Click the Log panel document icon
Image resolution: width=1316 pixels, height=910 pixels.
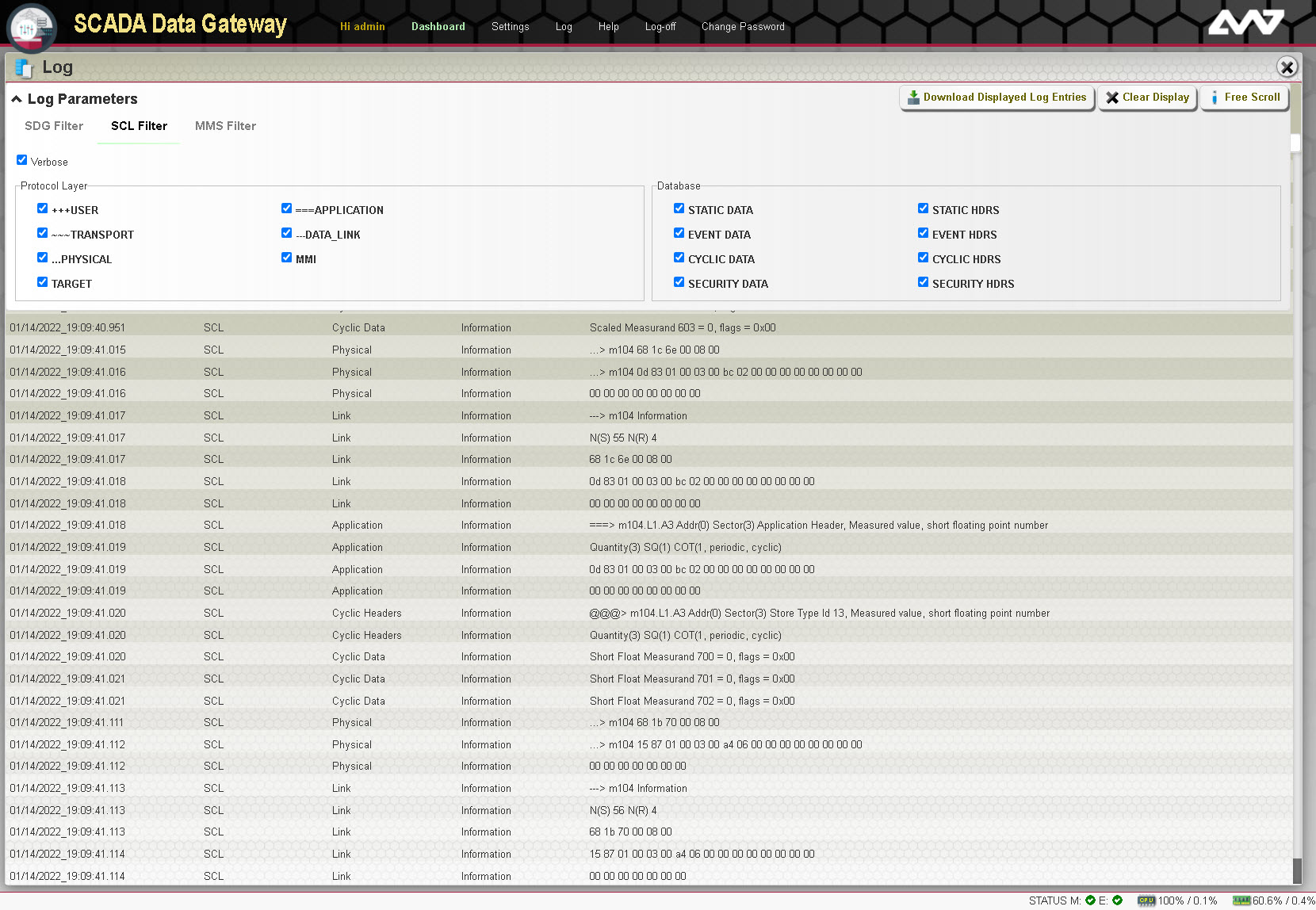coord(24,68)
